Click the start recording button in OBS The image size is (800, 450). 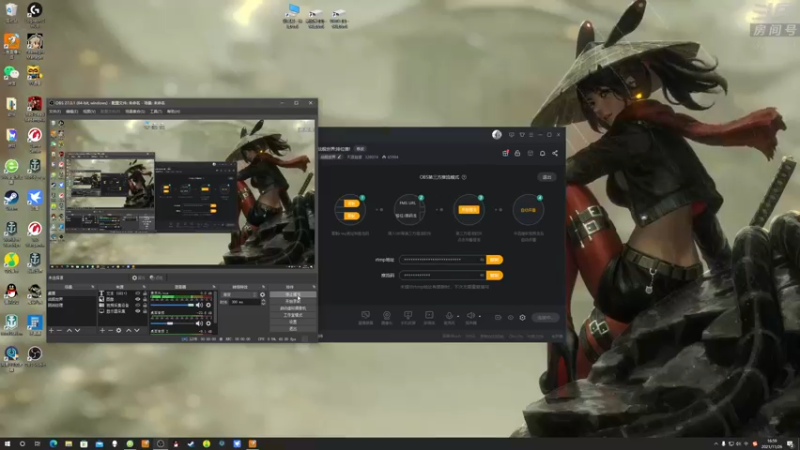(293, 301)
